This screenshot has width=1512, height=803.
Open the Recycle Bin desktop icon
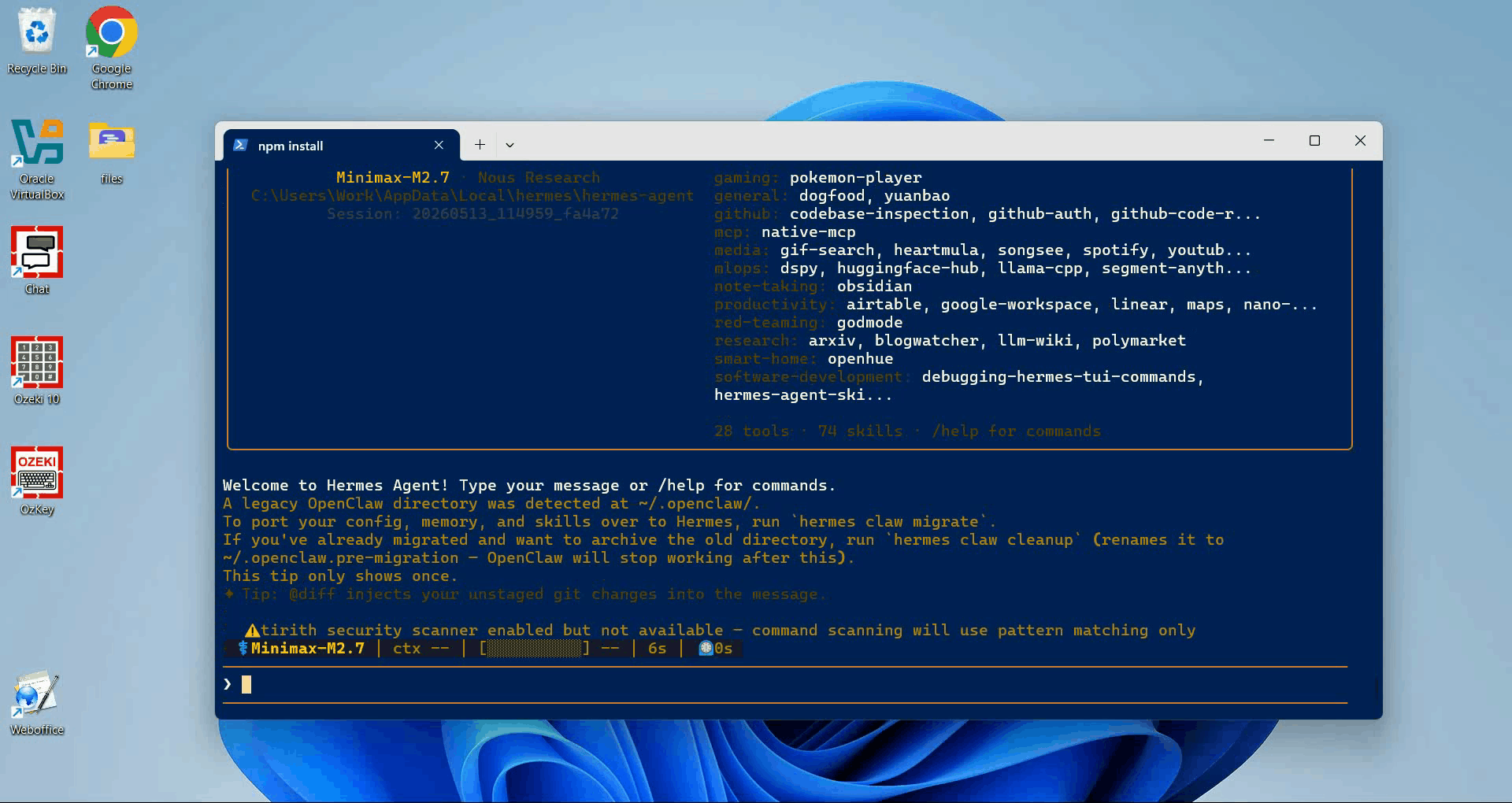(37, 41)
